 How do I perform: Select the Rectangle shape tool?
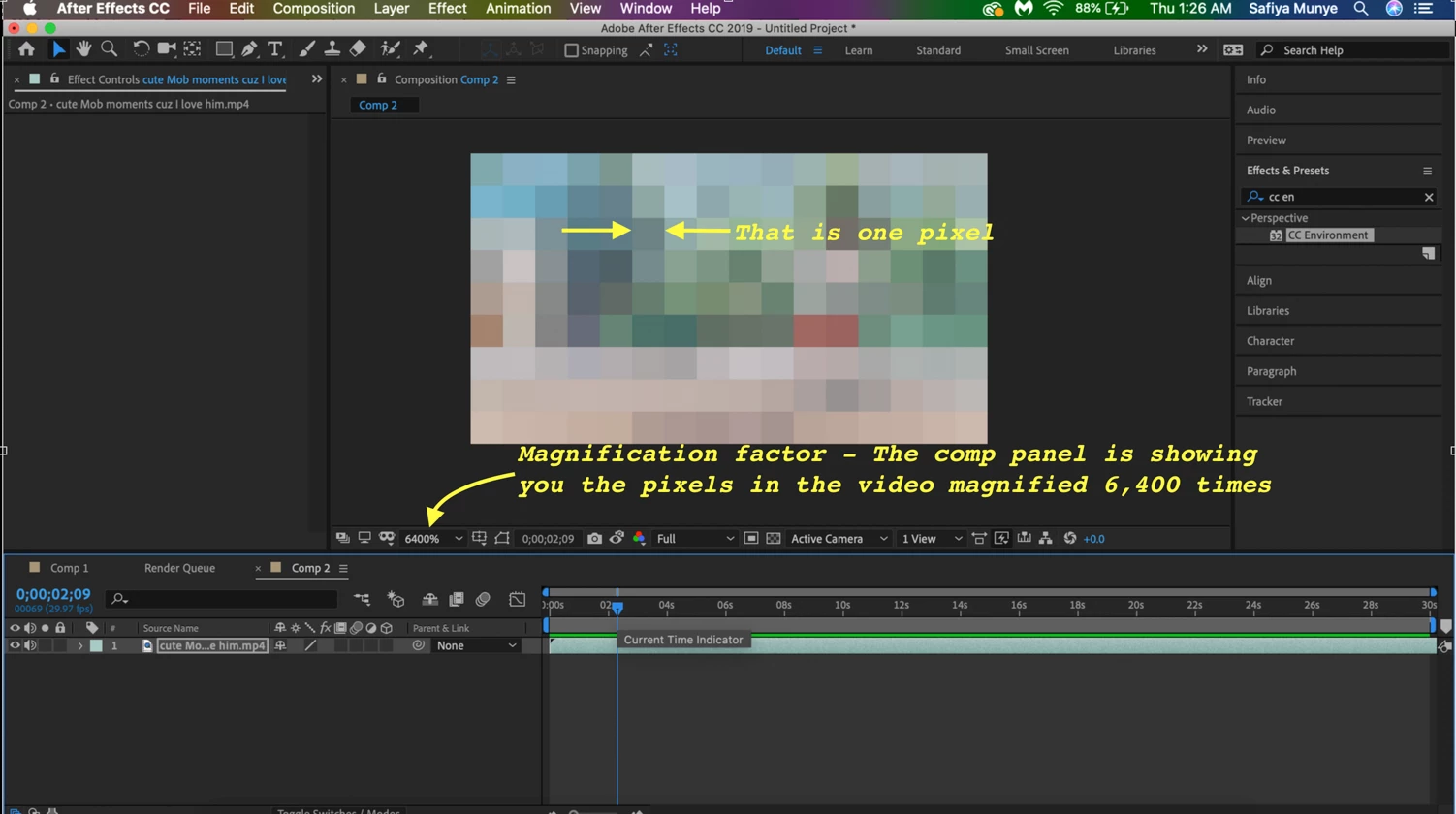pyautogui.click(x=224, y=49)
